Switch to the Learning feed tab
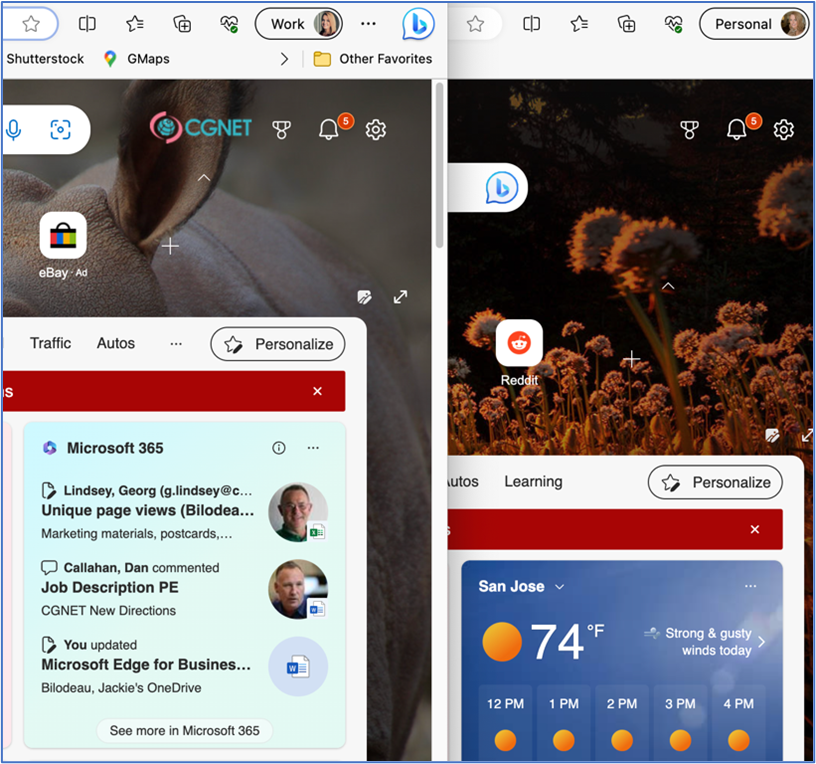816x764 pixels. click(533, 481)
